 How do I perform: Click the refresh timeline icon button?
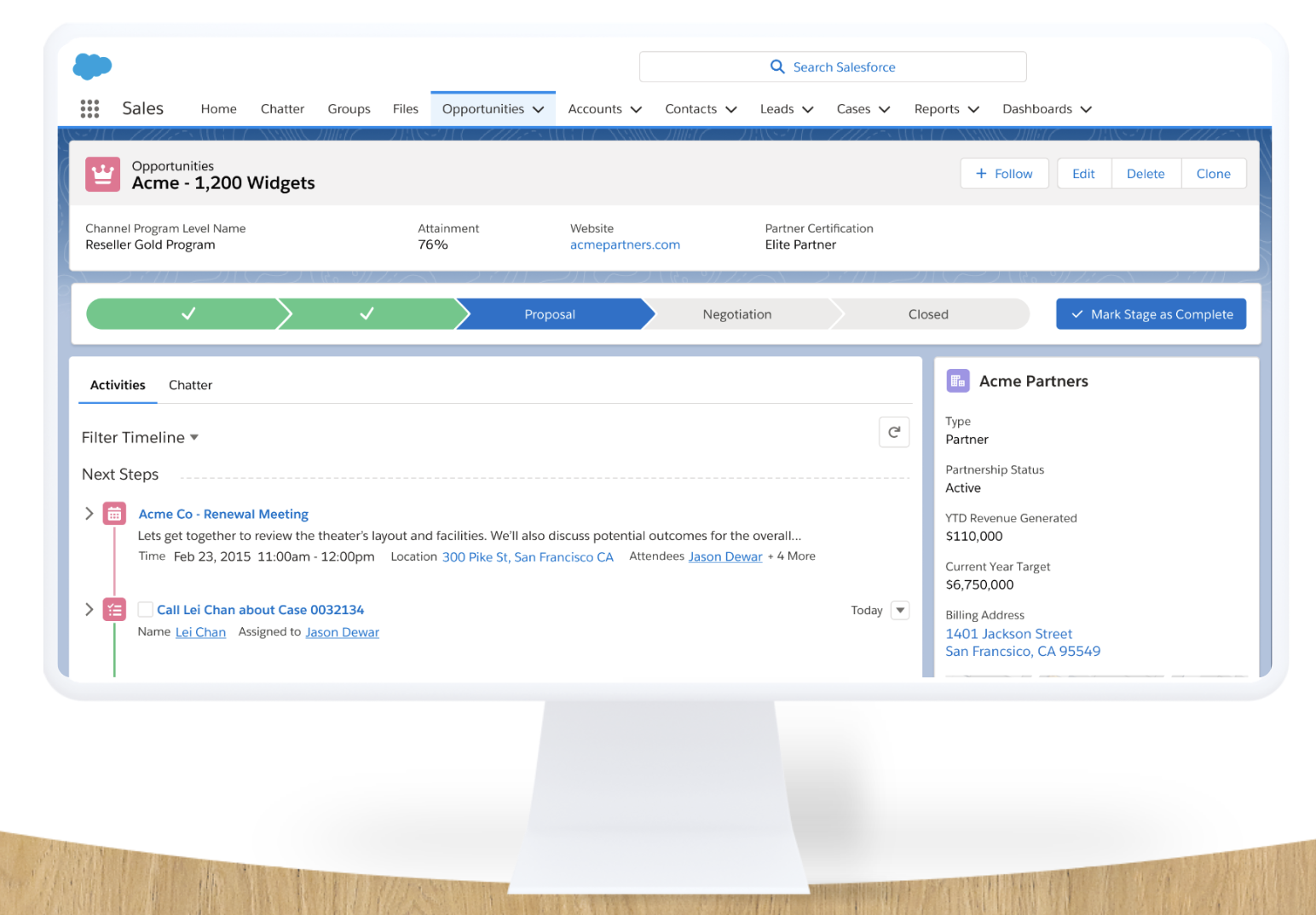click(894, 432)
